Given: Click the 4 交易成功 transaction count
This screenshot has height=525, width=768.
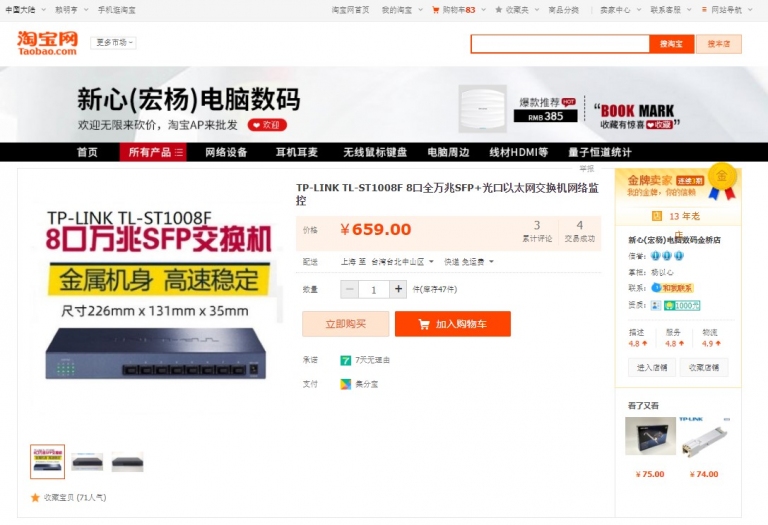Looking at the screenshot, I should [x=579, y=231].
